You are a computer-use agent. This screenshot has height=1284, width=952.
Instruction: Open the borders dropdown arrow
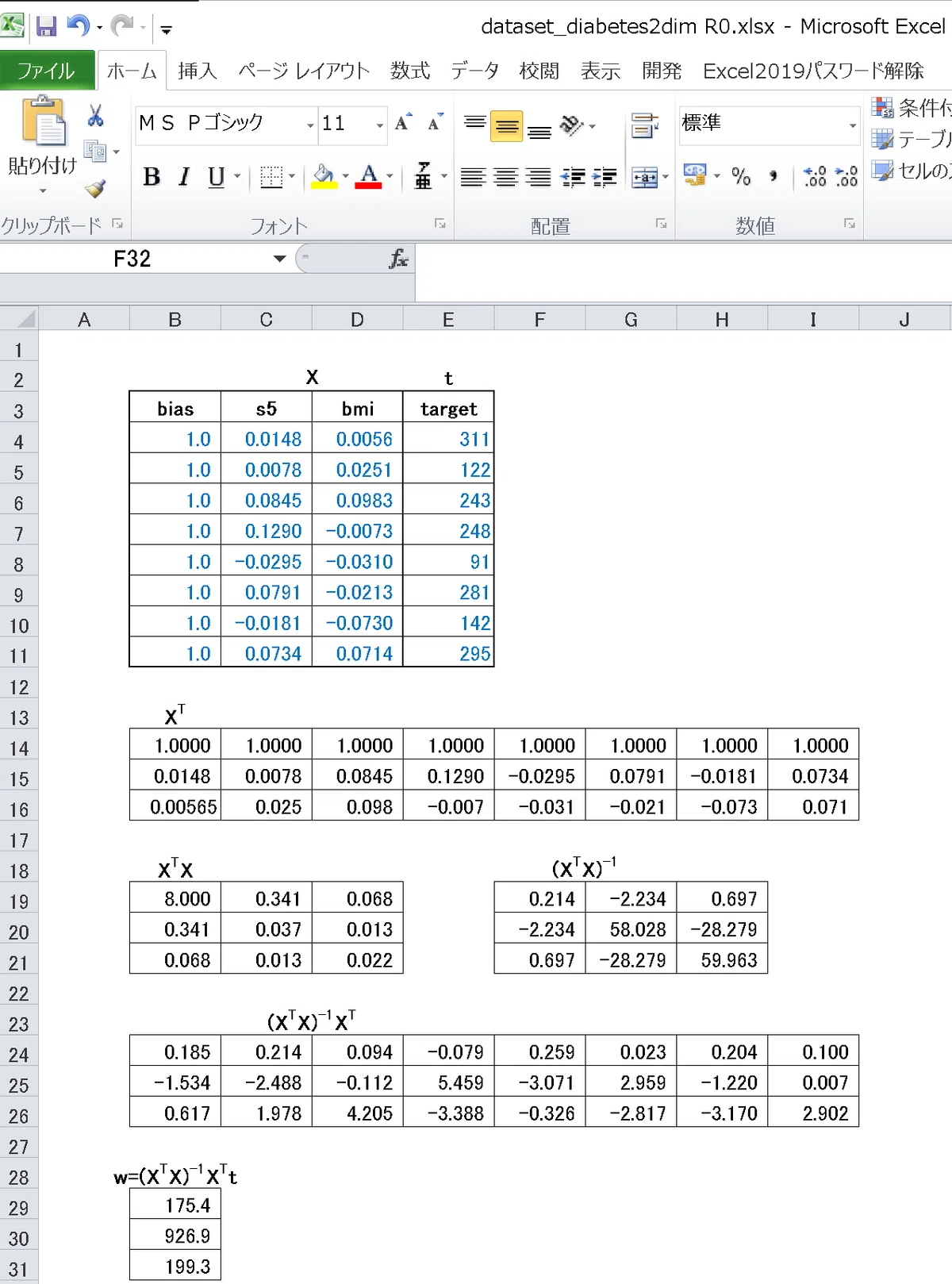point(292,176)
